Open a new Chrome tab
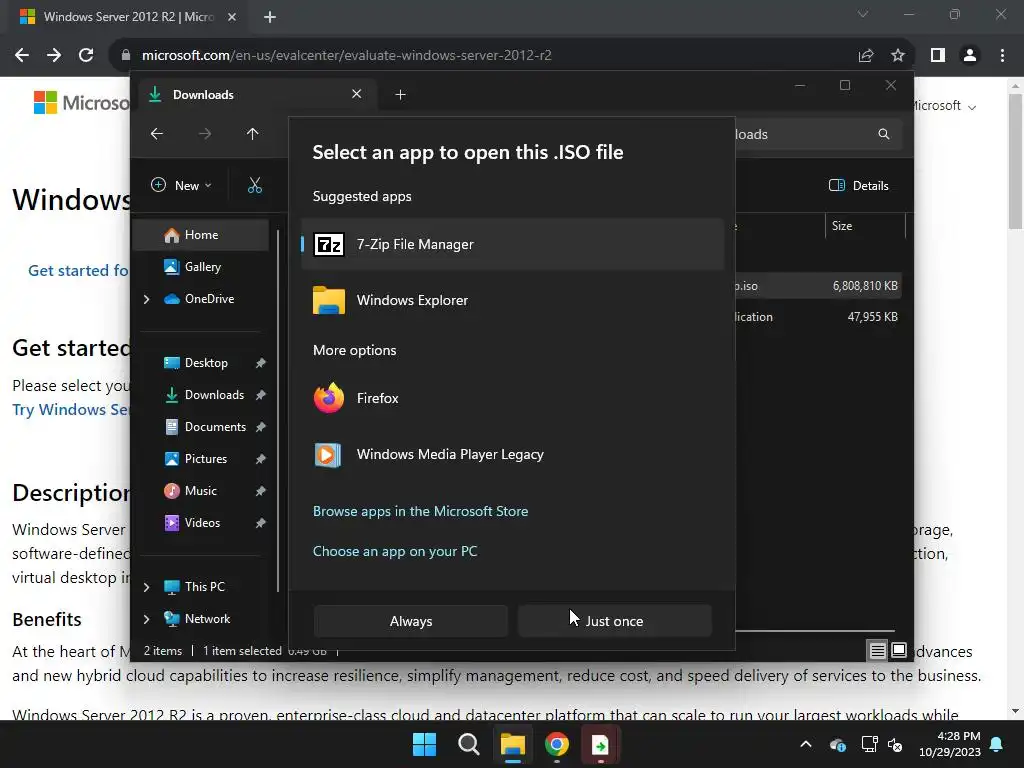This screenshot has height=768, width=1024. [x=270, y=17]
